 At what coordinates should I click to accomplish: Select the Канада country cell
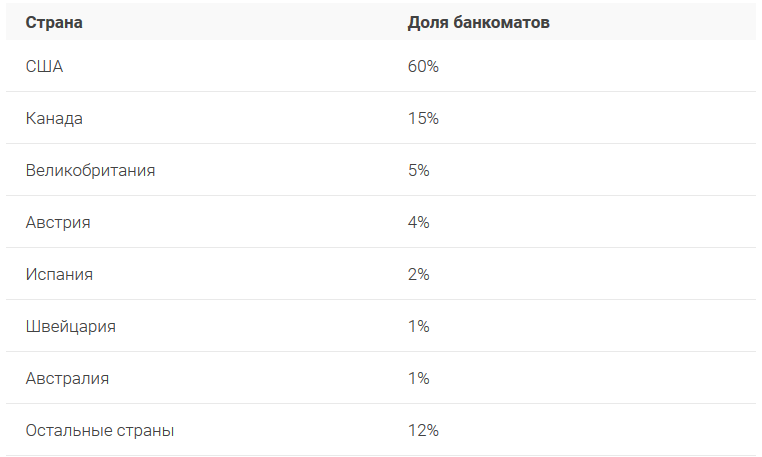[54, 118]
